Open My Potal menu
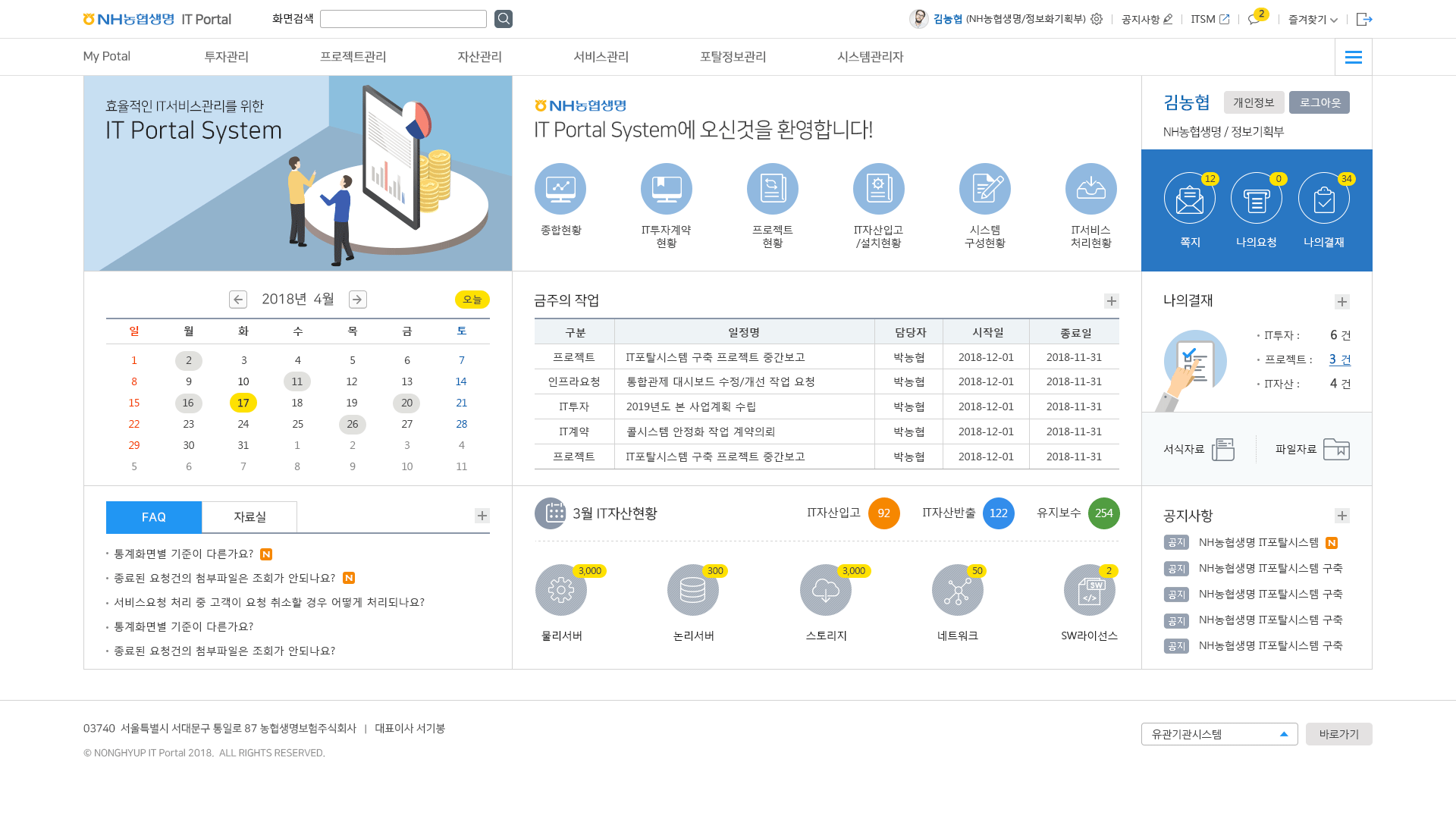The image size is (1456, 819). [106, 56]
